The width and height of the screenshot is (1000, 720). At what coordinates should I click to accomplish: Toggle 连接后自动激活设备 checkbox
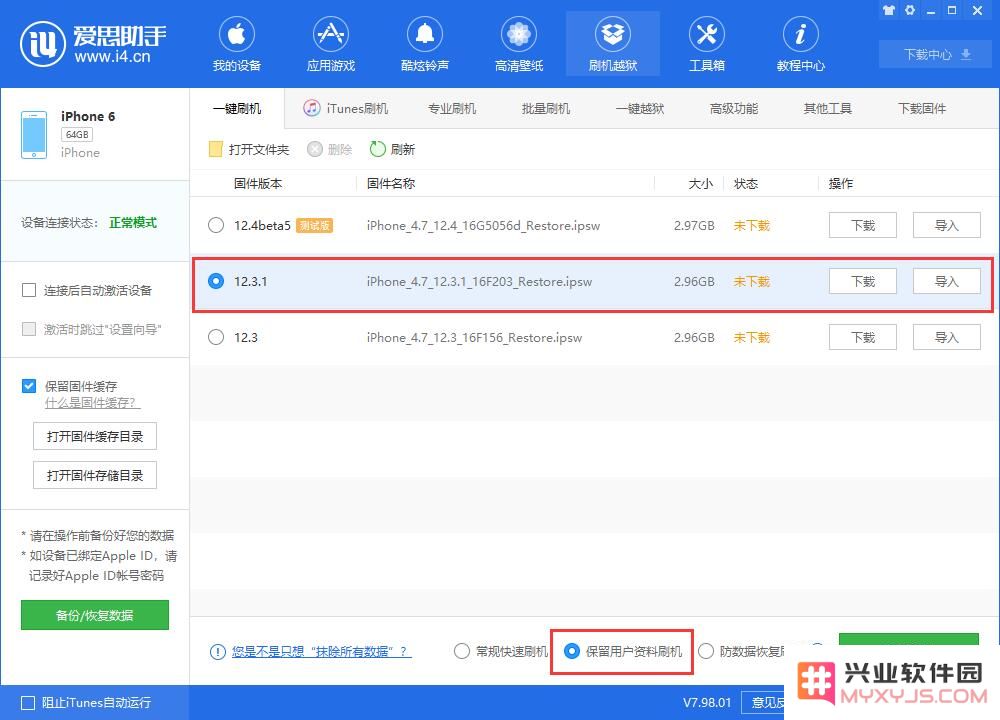[29, 290]
